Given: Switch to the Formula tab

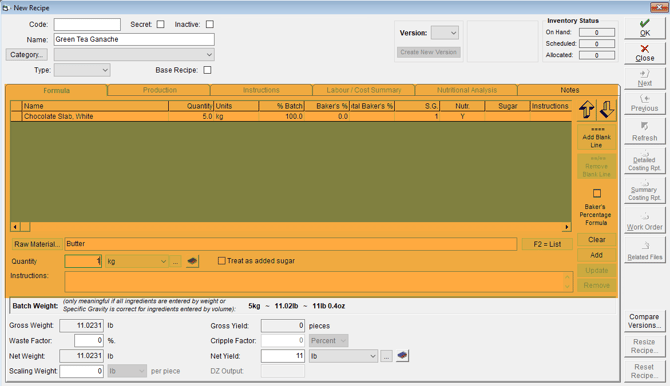Looking at the screenshot, I should pyautogui.click(x=56, y=90).
